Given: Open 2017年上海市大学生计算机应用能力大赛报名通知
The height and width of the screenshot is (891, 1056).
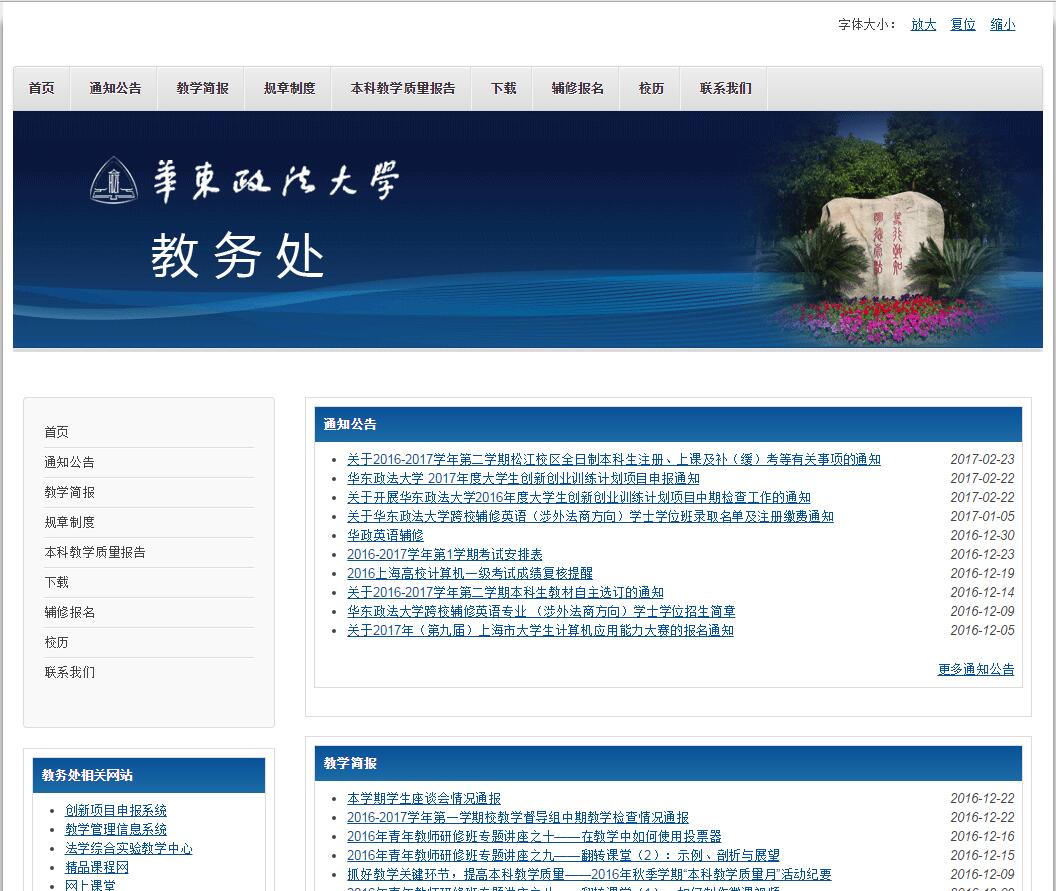Looking at the screenshot, I should (540, 630).
